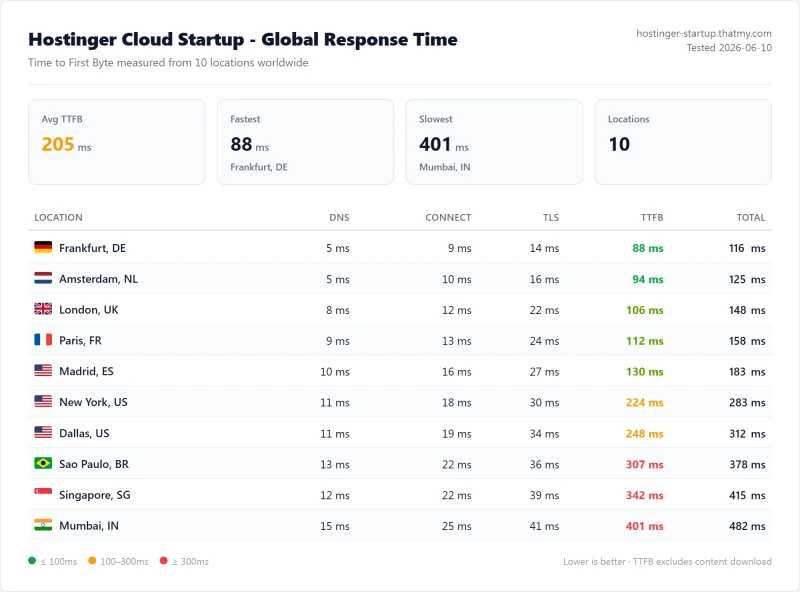The width and height of the screenshot is (800, 592).
Task: Click the 88 ms TTFB value for Frankfurt
Action: (x=647, y=248)
